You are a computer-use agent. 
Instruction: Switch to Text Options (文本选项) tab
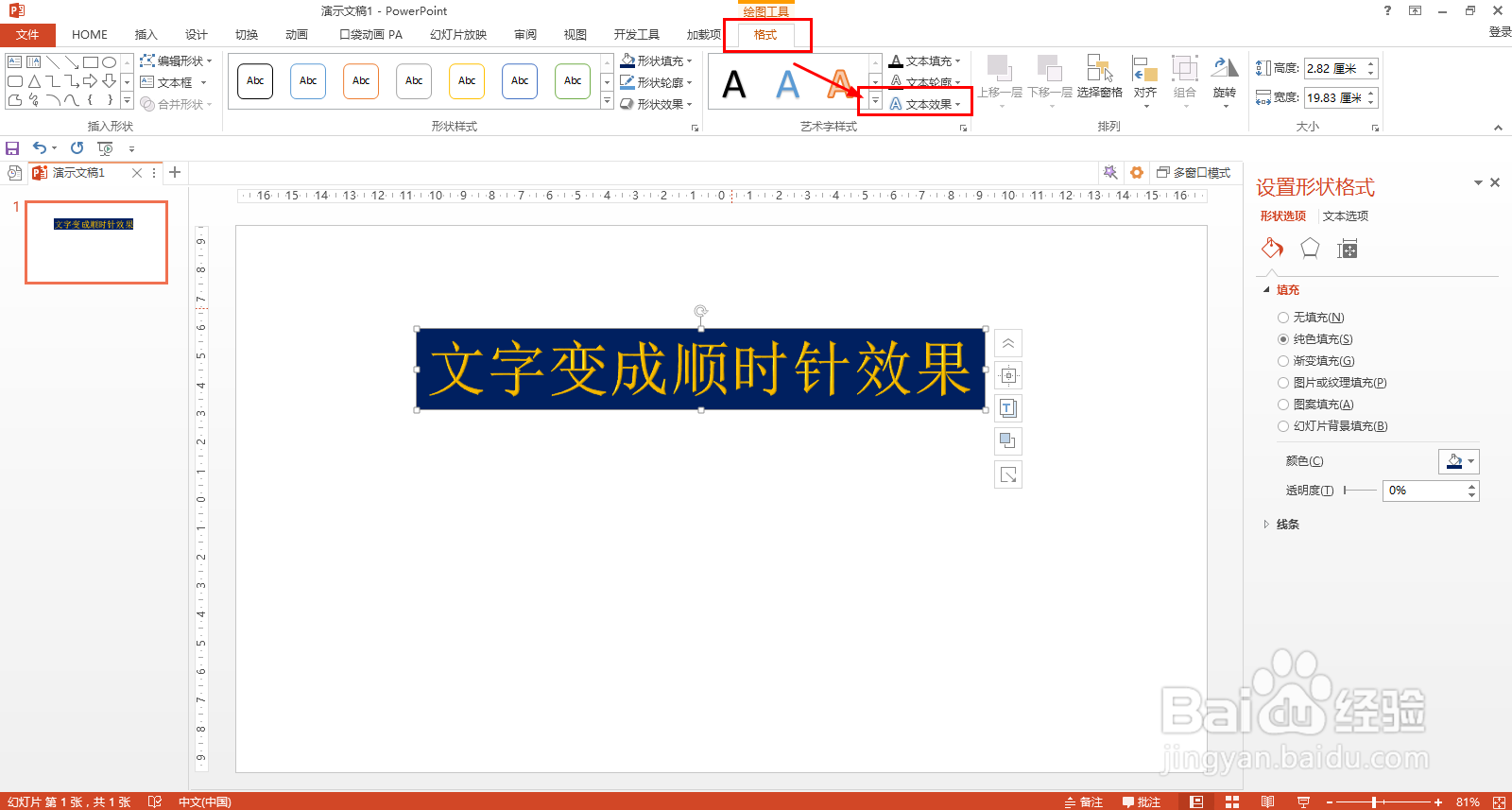click(1346, 216)
